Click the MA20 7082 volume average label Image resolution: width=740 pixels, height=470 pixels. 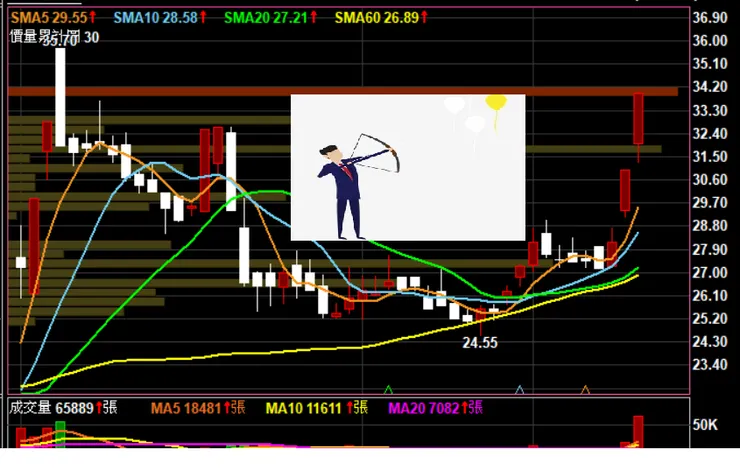[435, 408]
